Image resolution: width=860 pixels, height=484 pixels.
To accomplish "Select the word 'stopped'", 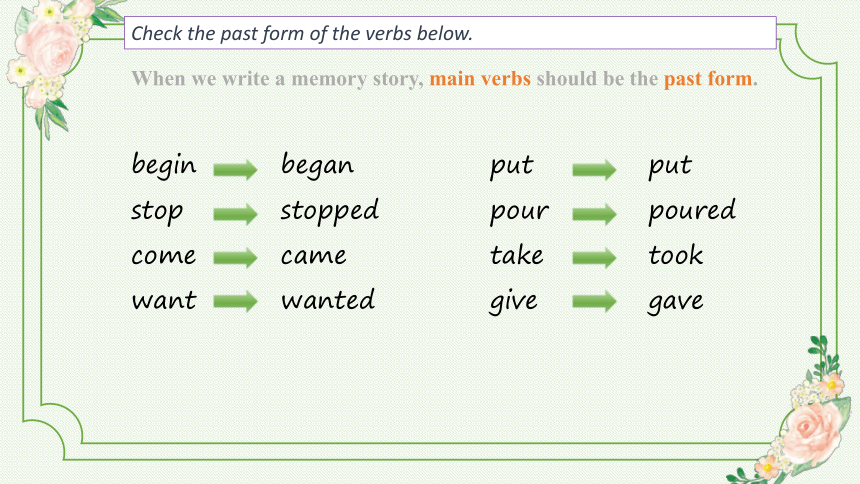I will [330, 211].
